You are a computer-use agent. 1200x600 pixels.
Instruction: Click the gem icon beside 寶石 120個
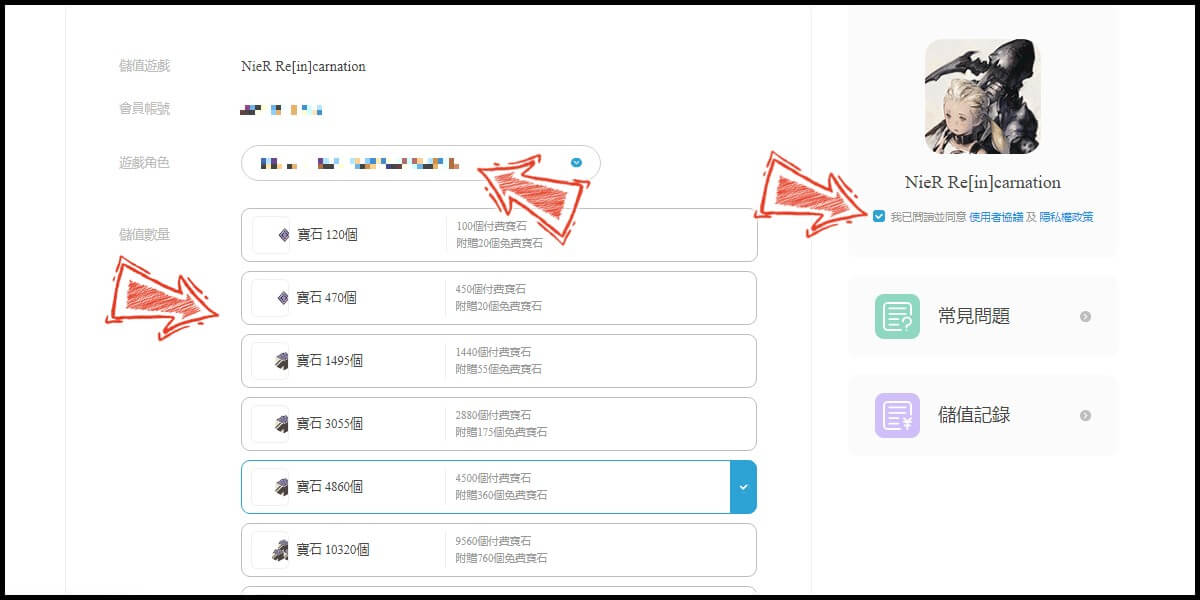282,235
